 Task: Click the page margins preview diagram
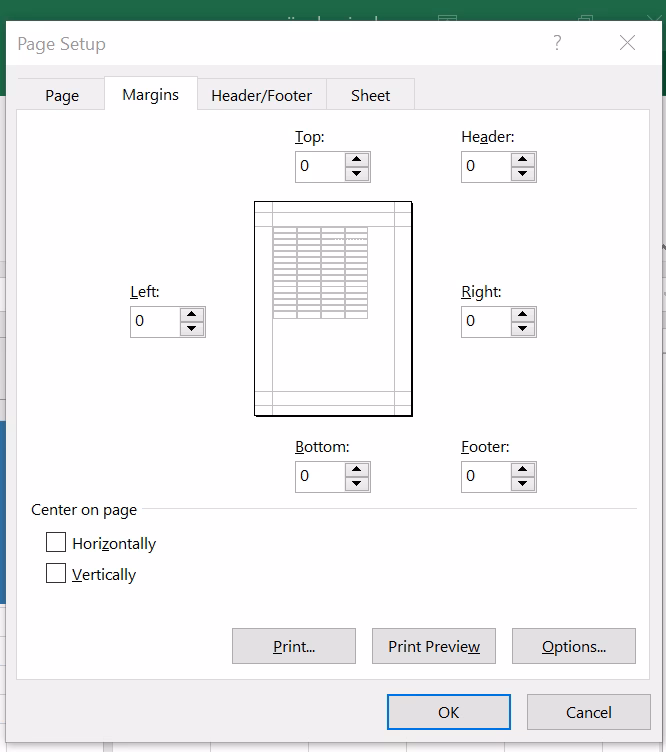(x=333, y=309)
